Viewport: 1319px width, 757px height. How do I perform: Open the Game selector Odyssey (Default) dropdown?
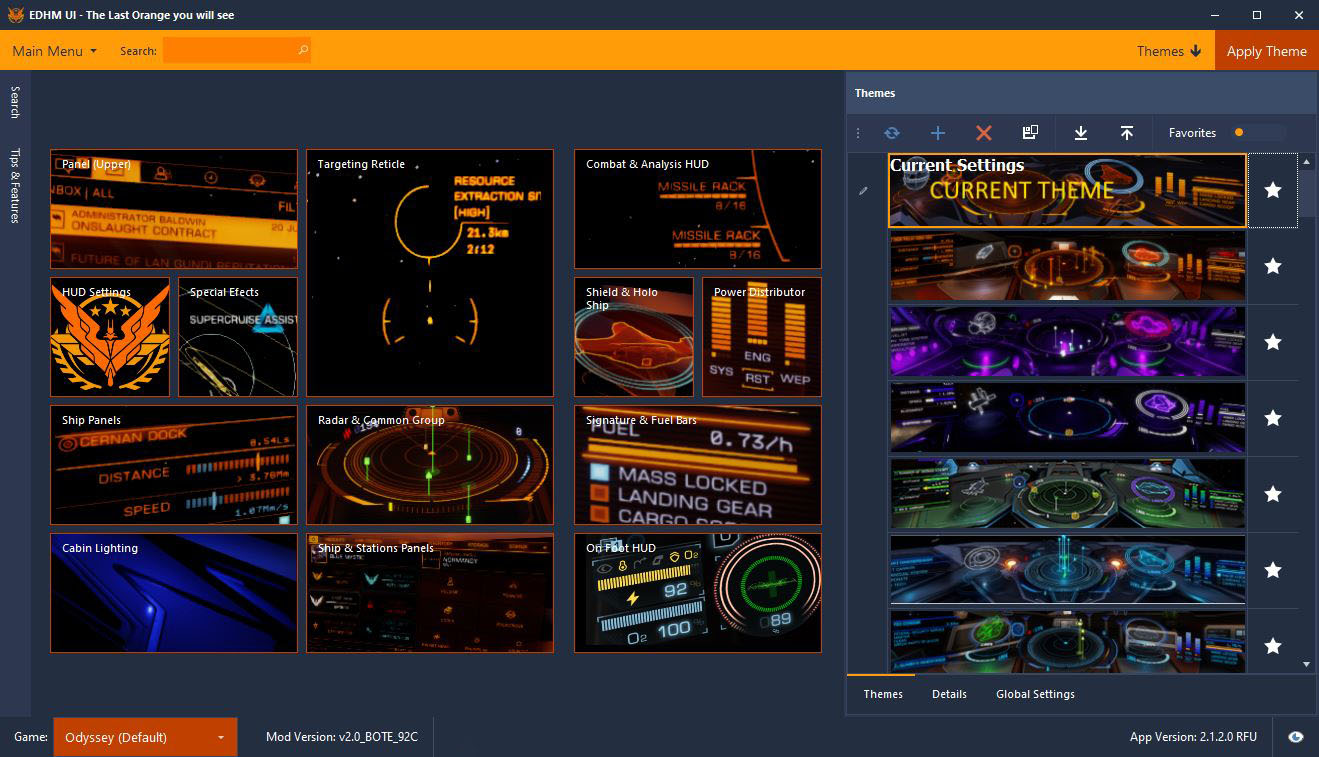pyautogui.click(x=145, y=737)
